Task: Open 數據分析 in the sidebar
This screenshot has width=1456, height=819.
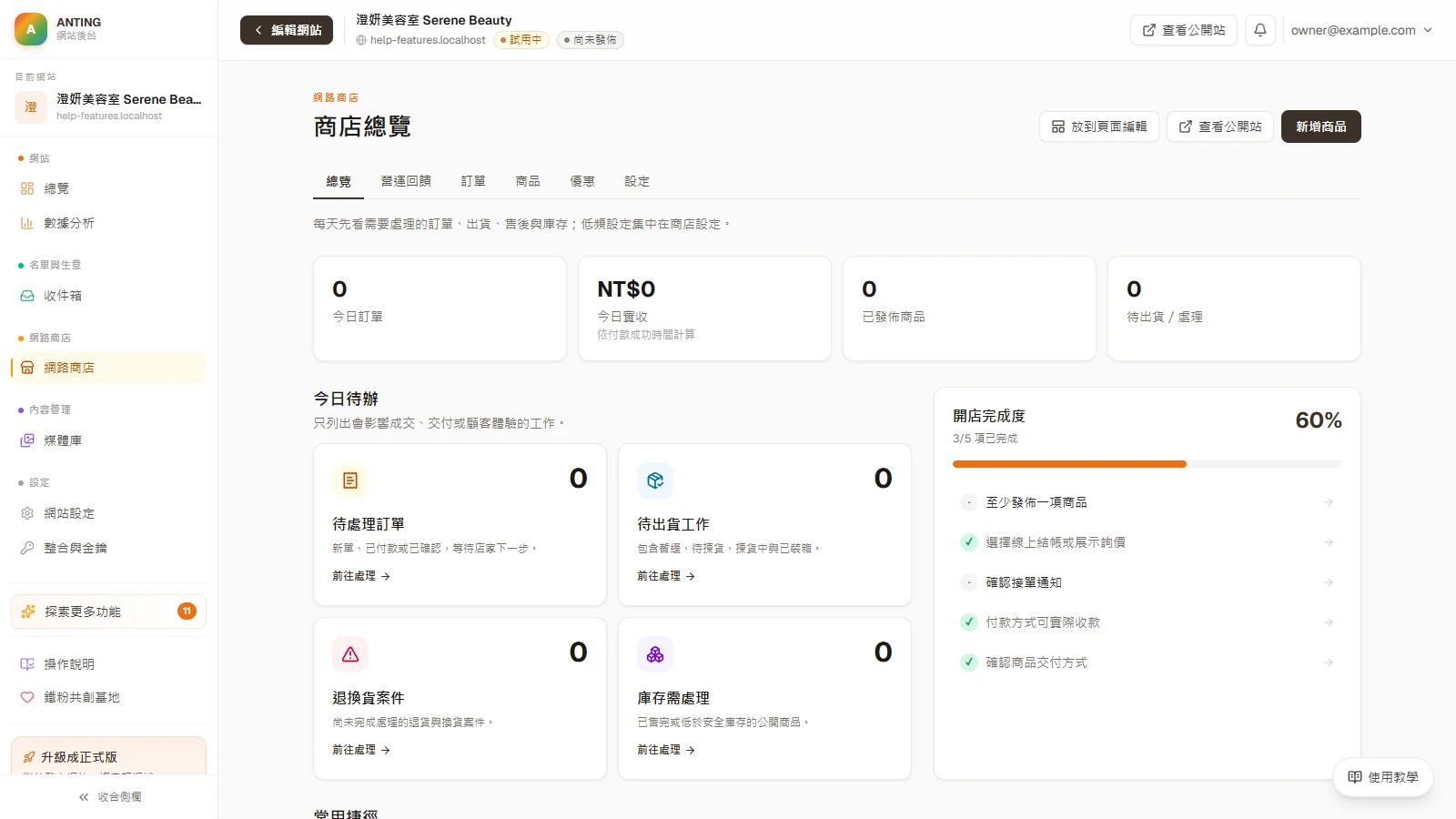Action: tap(108, 223)
